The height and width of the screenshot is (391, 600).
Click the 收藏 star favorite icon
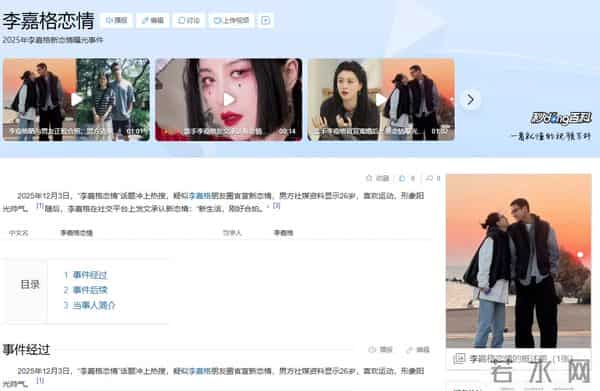[x=369, y=178]
